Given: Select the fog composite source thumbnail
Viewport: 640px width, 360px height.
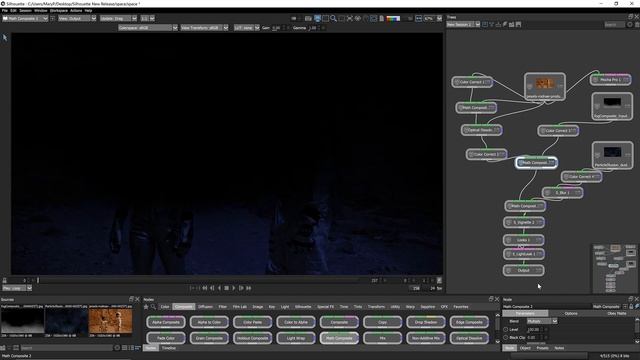Looking at the screenshot, I should (x=22, y=321).
